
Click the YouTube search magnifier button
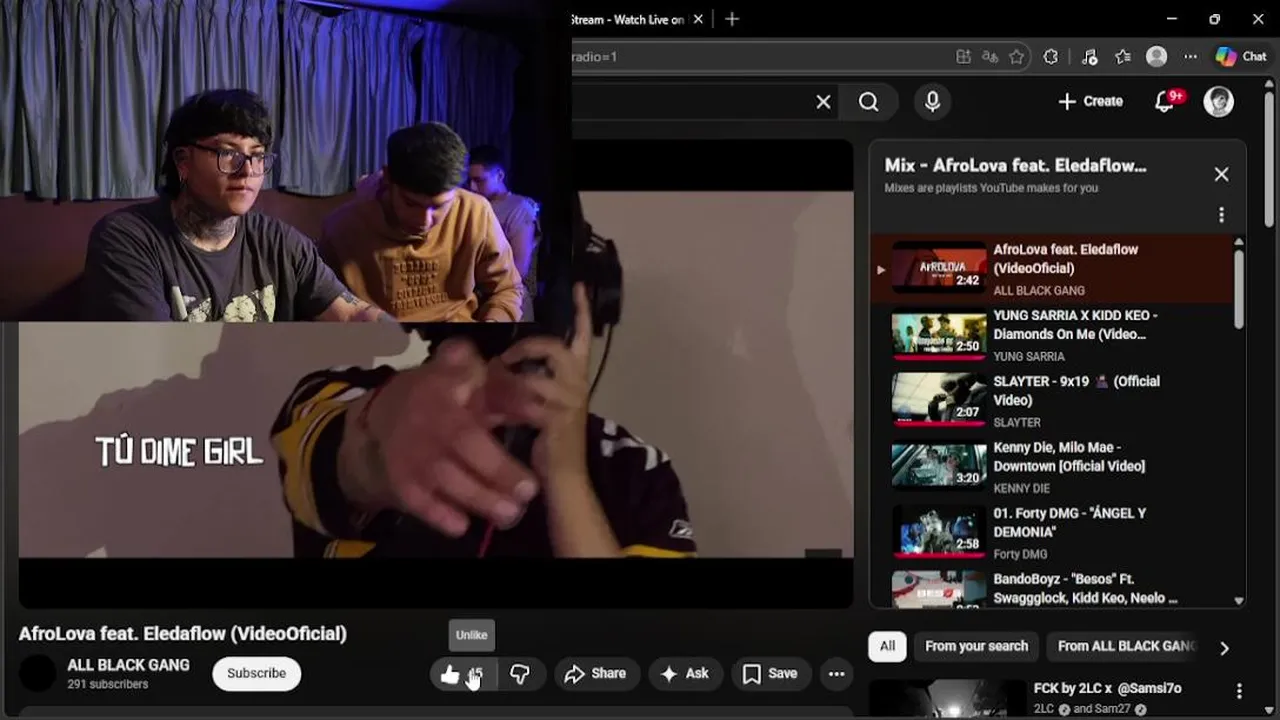click(x=869, y=102)
